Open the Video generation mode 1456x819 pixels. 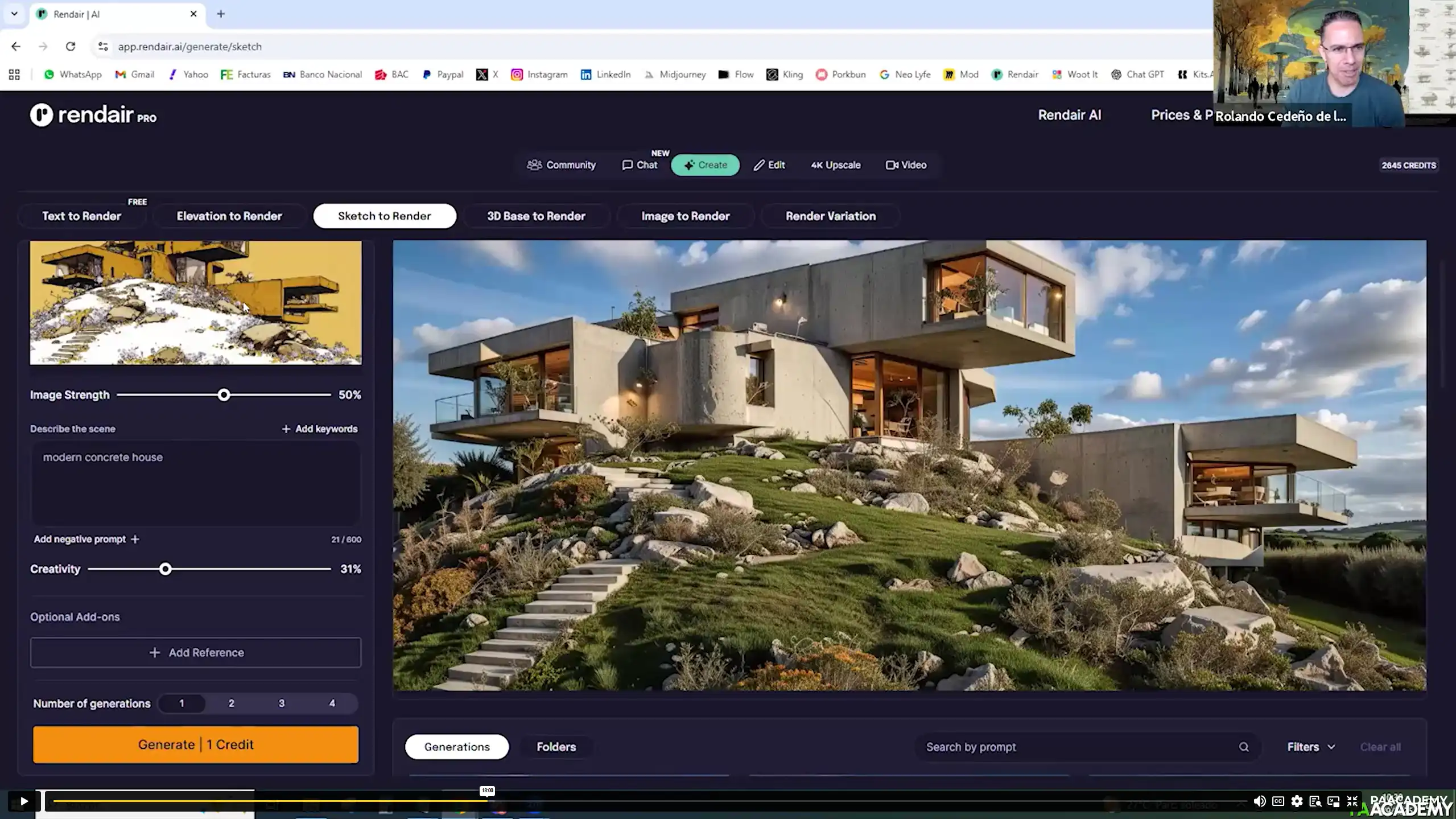click(906, 165)
